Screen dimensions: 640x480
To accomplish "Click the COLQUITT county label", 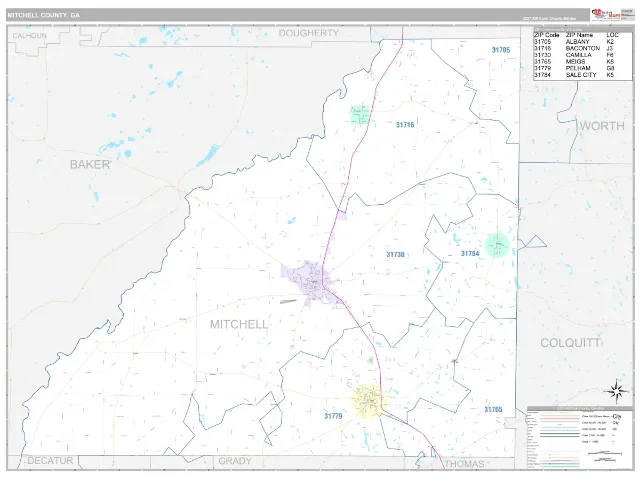I will (570, 343).
